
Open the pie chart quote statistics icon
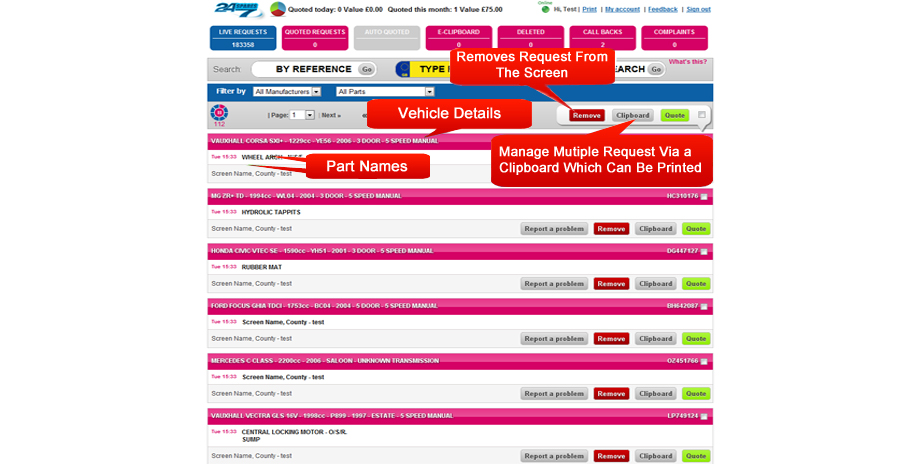click(x=278, y=9)
